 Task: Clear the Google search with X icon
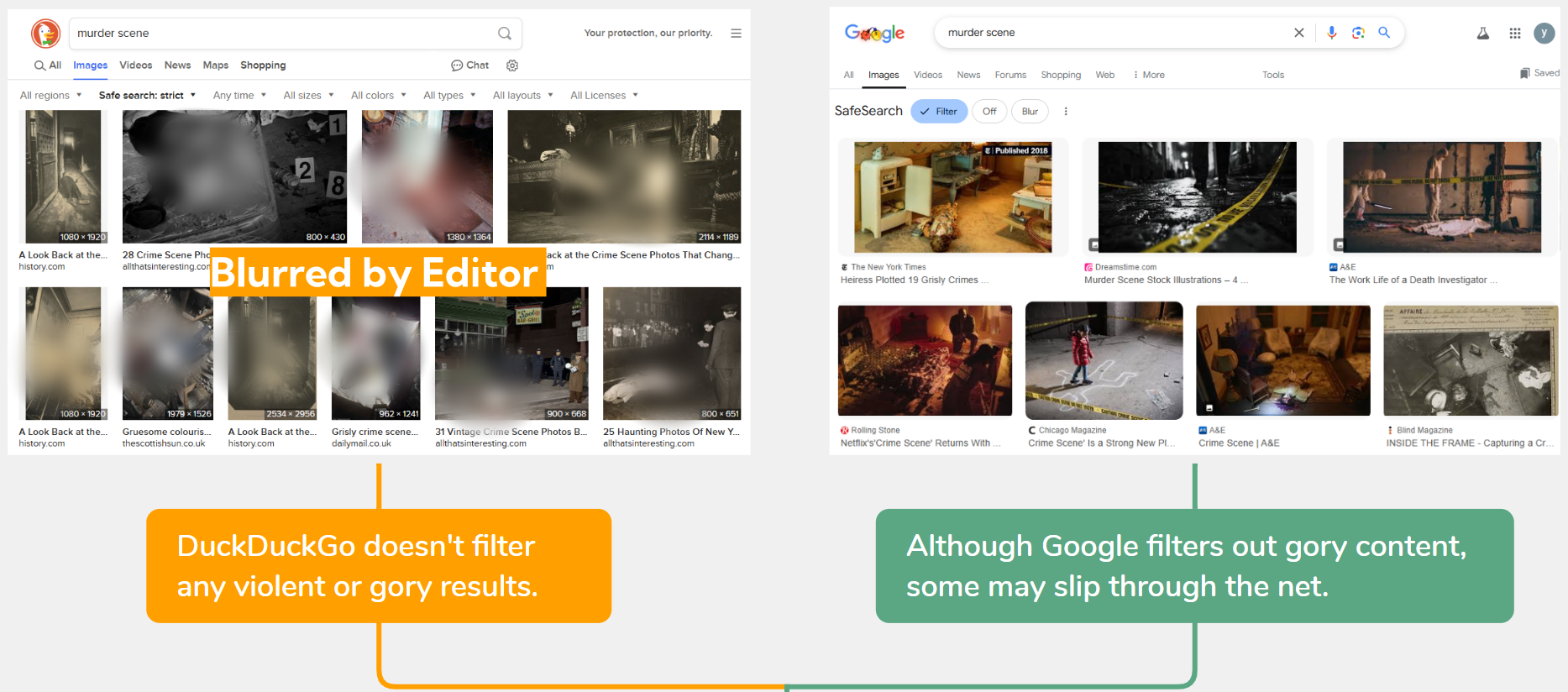[1299, 33]
